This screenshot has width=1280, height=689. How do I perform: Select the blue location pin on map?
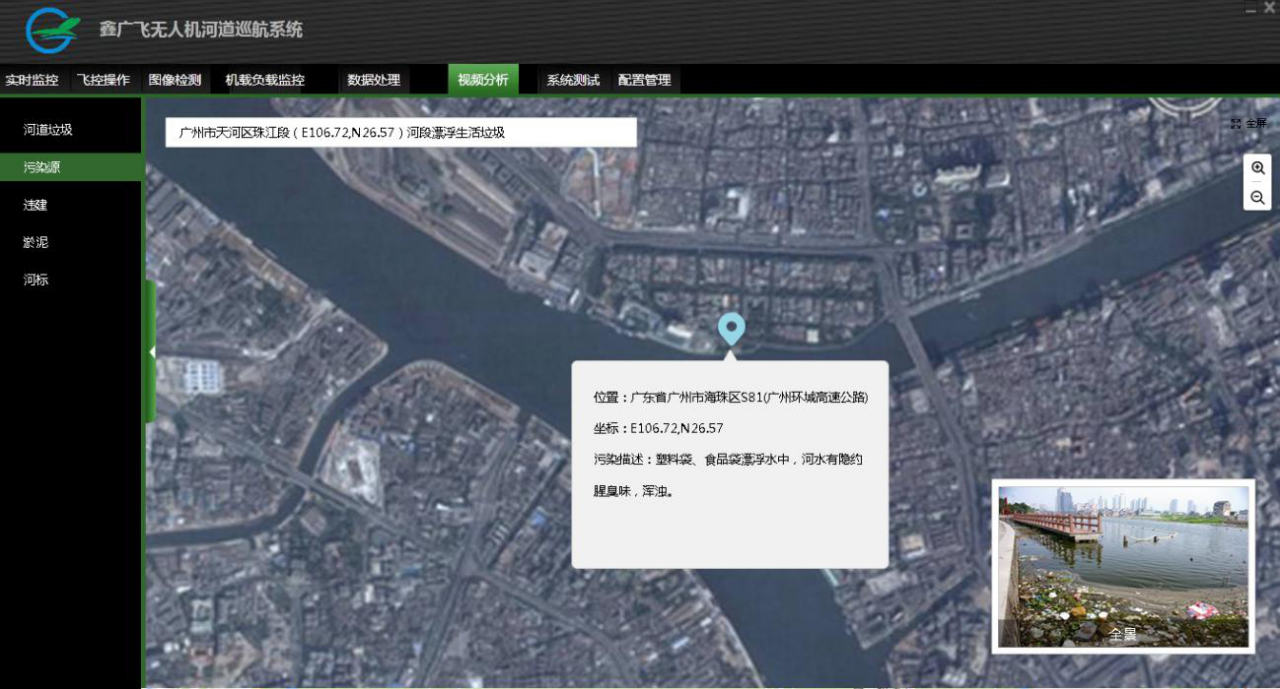(x=732, y=329)
